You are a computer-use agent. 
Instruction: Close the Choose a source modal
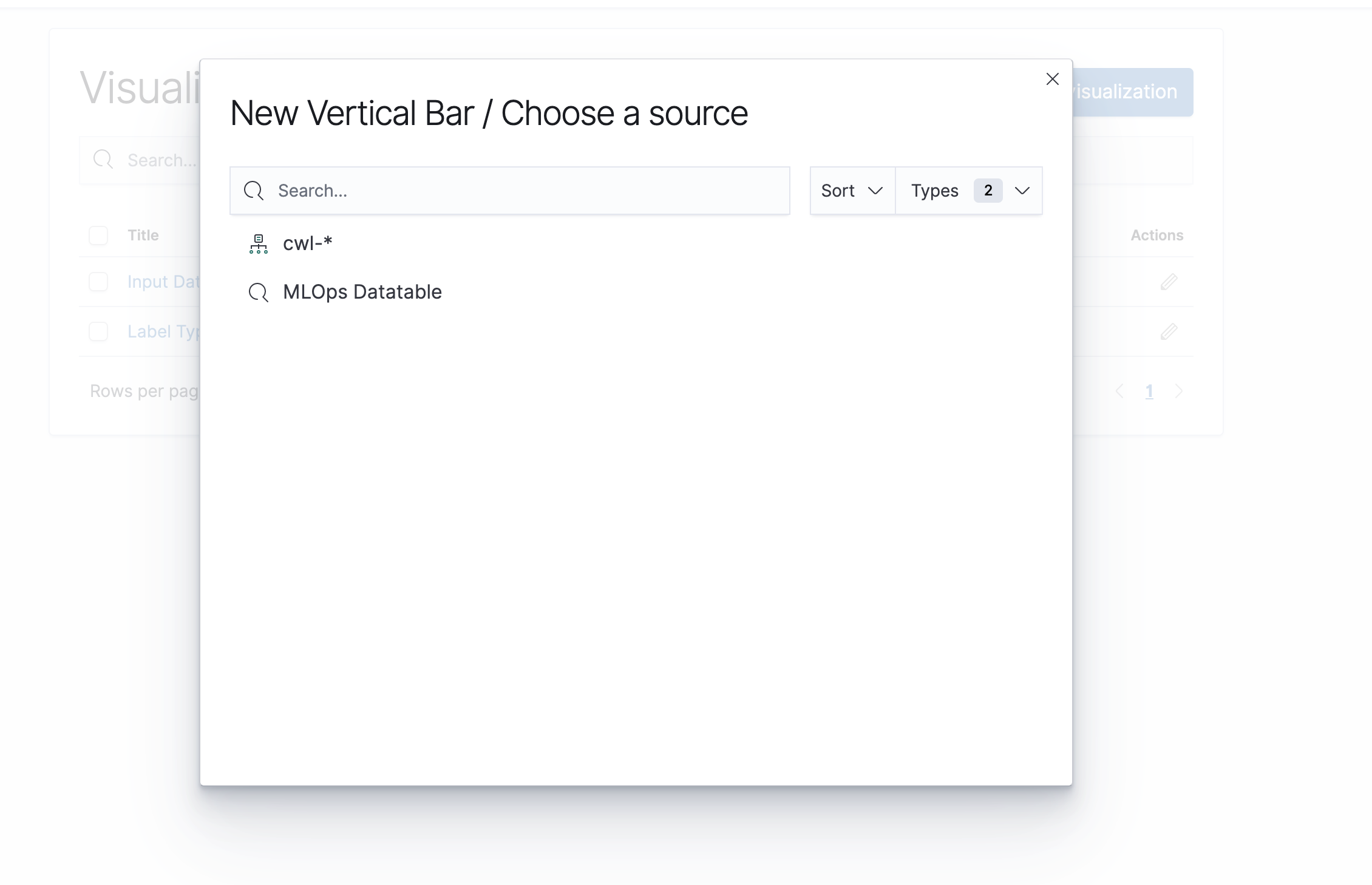click(1052, 79)
